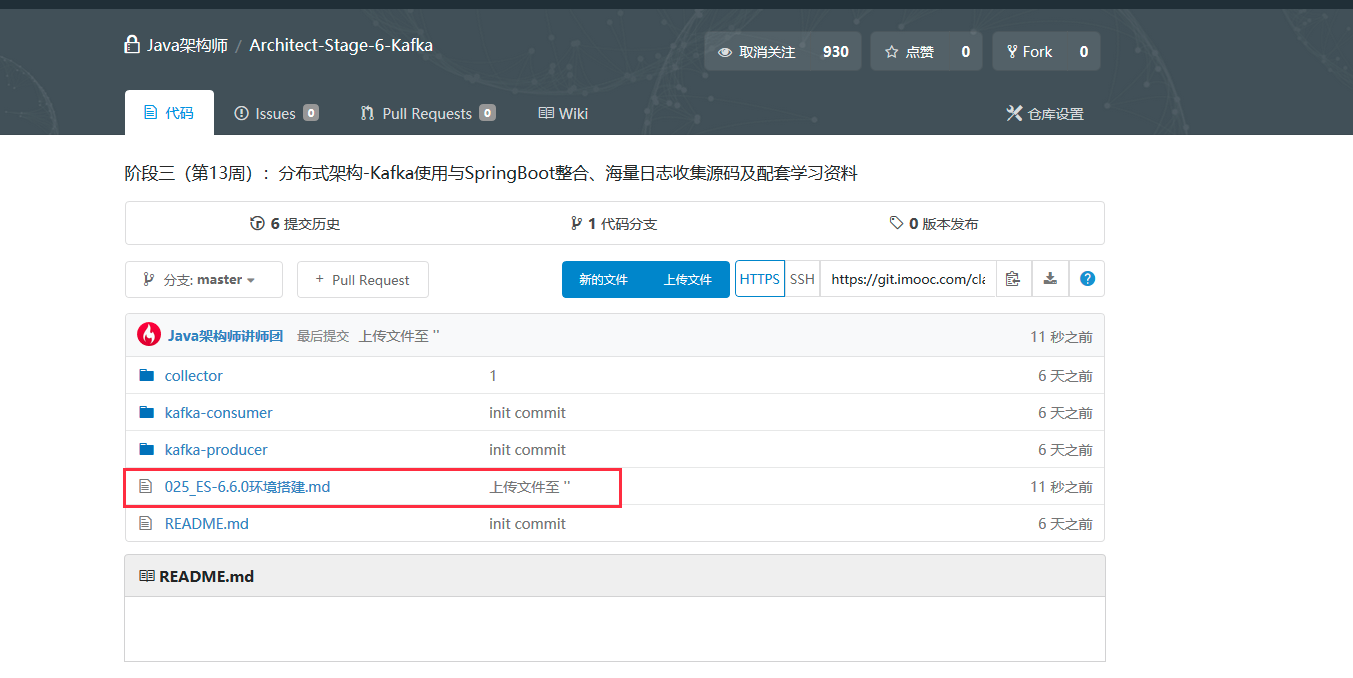Viewport: 1353px width, 678px height.
Task: Open the collector commit message '1'
Action: coord(493,376)
